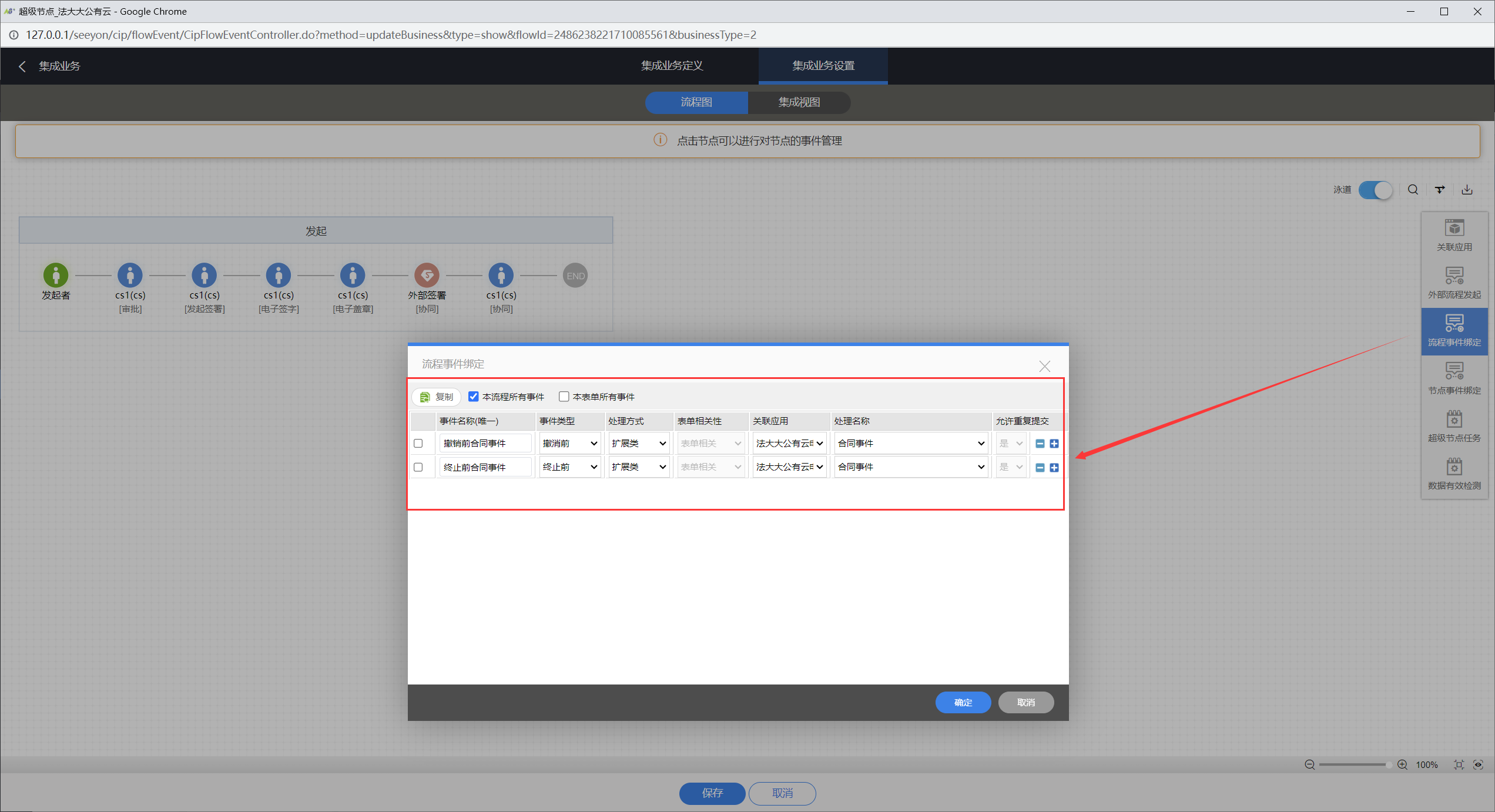Click the 外部流程发起 sidebar icon

point(1454,283)
